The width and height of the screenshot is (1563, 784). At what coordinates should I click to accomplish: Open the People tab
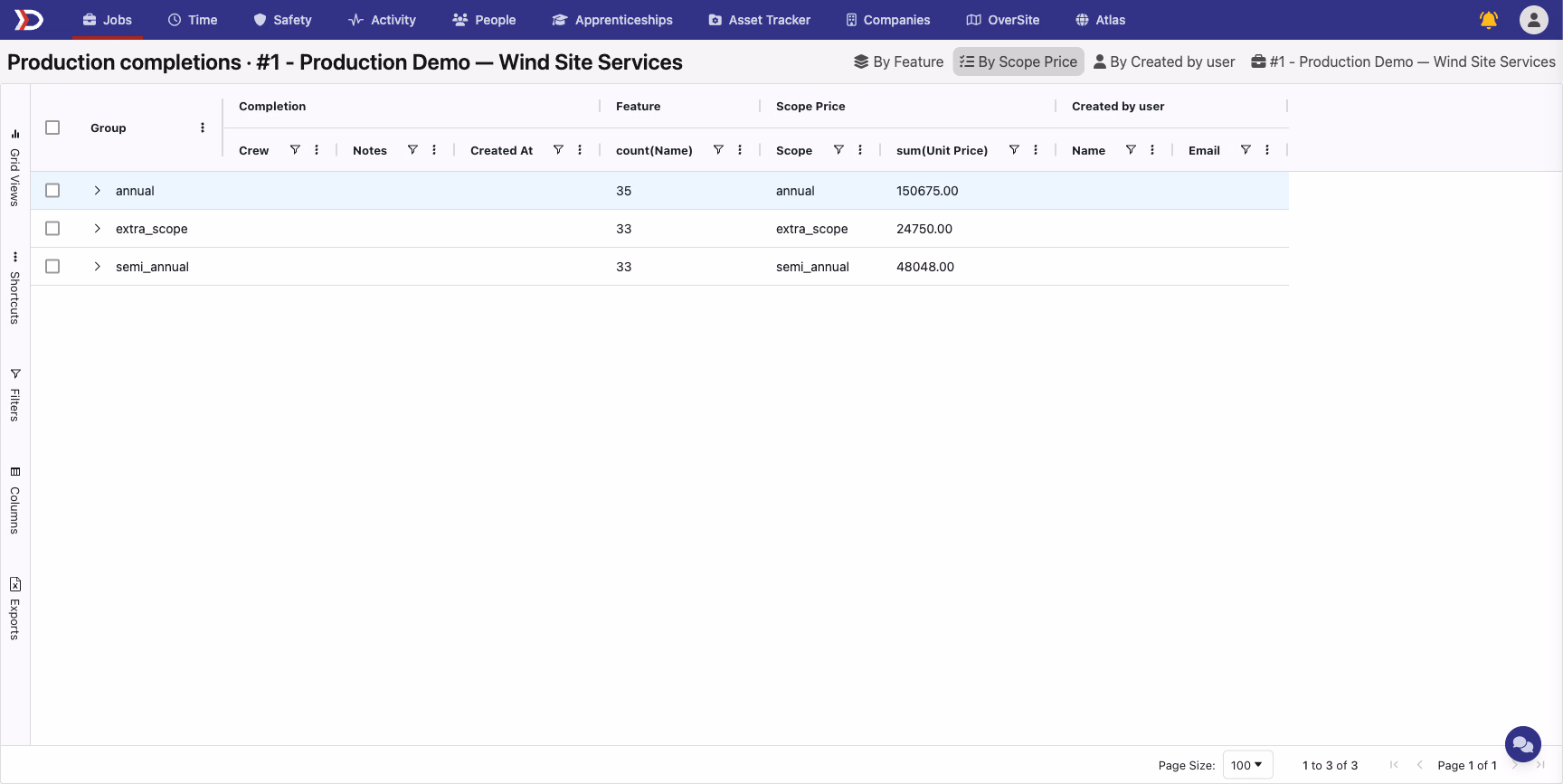[x=484, y=20]
